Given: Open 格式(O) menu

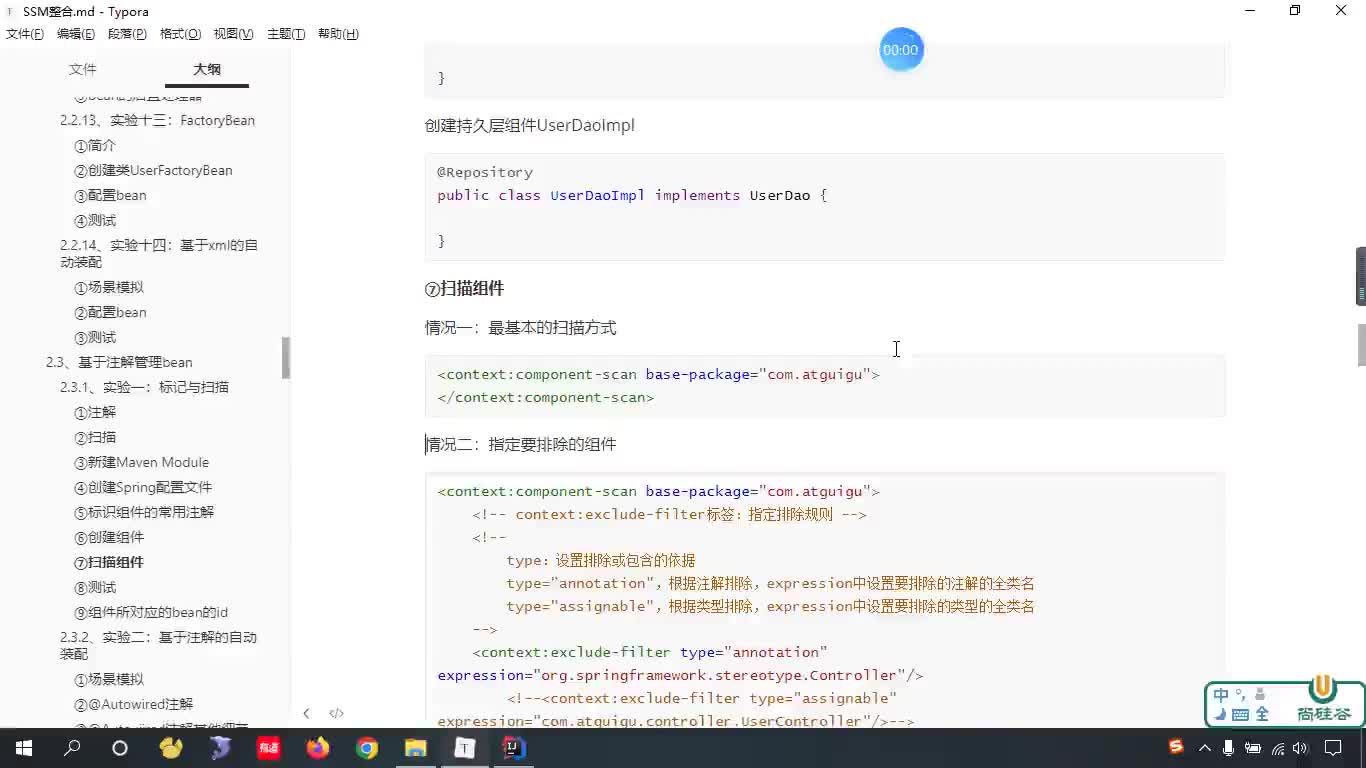Looking at the screenshot, I should [x=180, y=34].
